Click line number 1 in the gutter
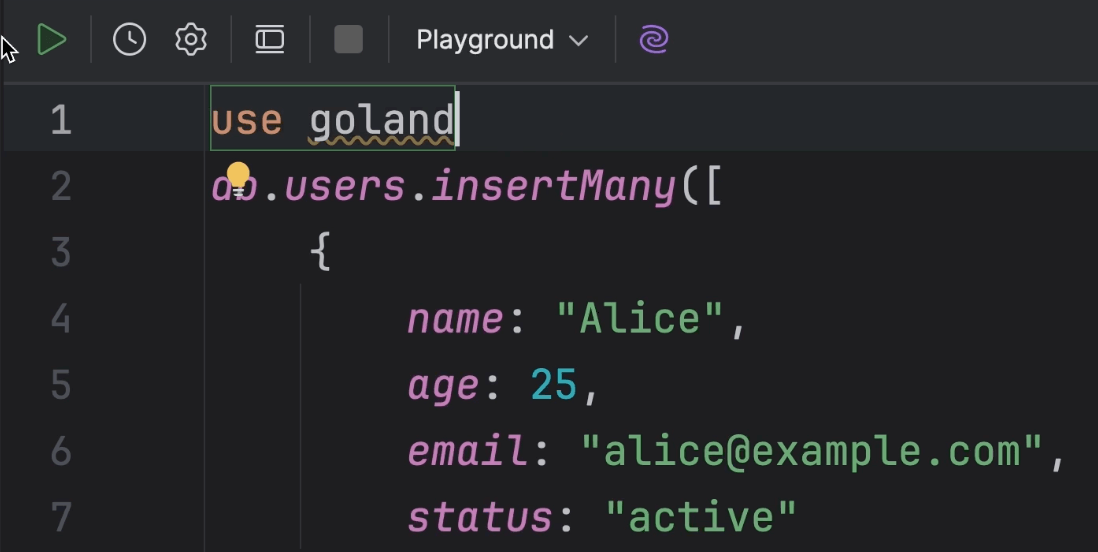The image size is (1098, 552). [x=60, y=120]
